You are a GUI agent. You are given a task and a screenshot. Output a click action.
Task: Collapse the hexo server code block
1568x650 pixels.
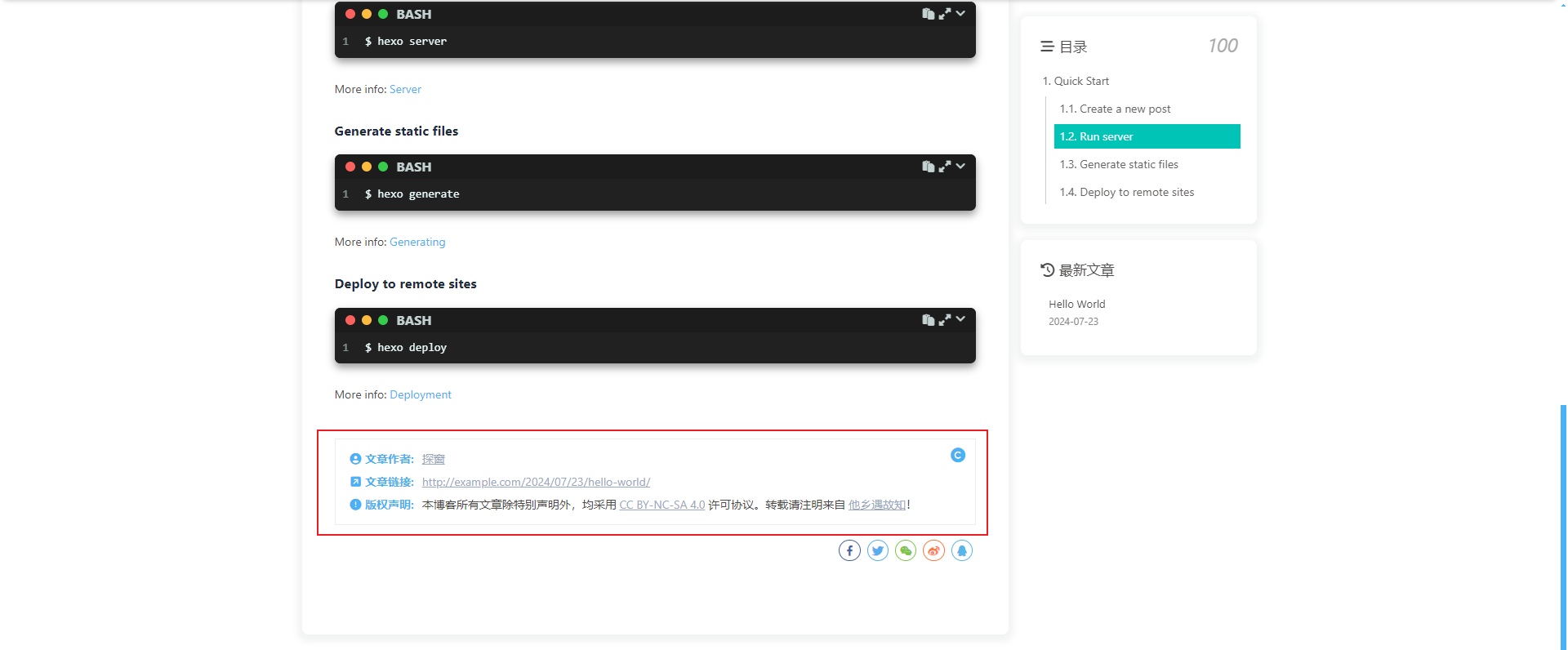(961, 14)
